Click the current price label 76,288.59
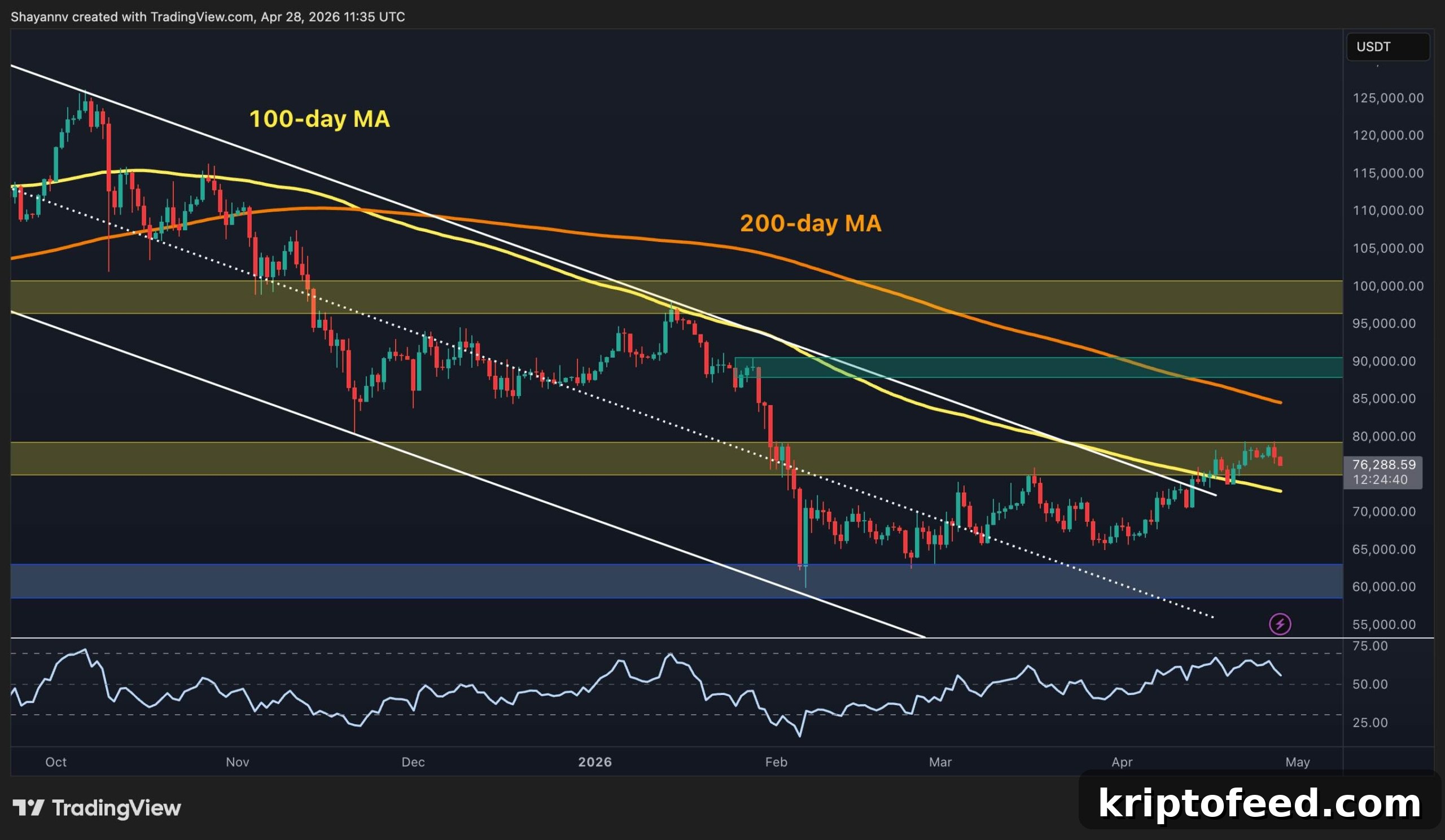This screenshot has width=1445, height=840. click(x=1383, y=465)
